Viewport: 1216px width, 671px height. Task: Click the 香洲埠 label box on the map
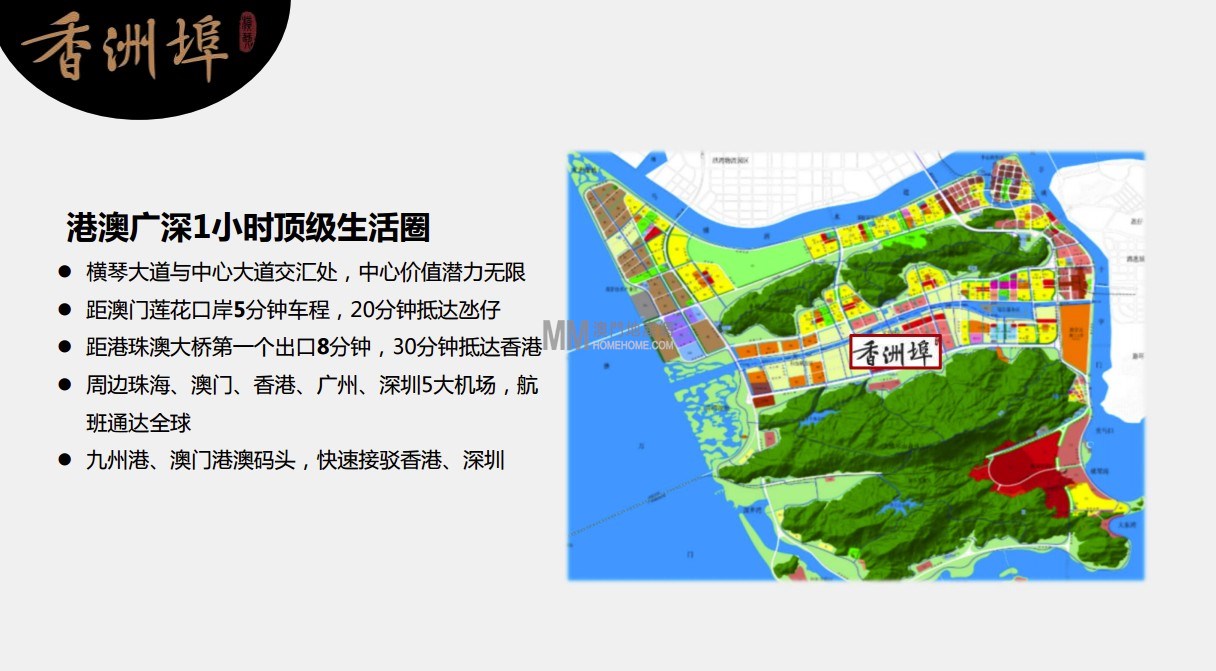click(895, 352)
